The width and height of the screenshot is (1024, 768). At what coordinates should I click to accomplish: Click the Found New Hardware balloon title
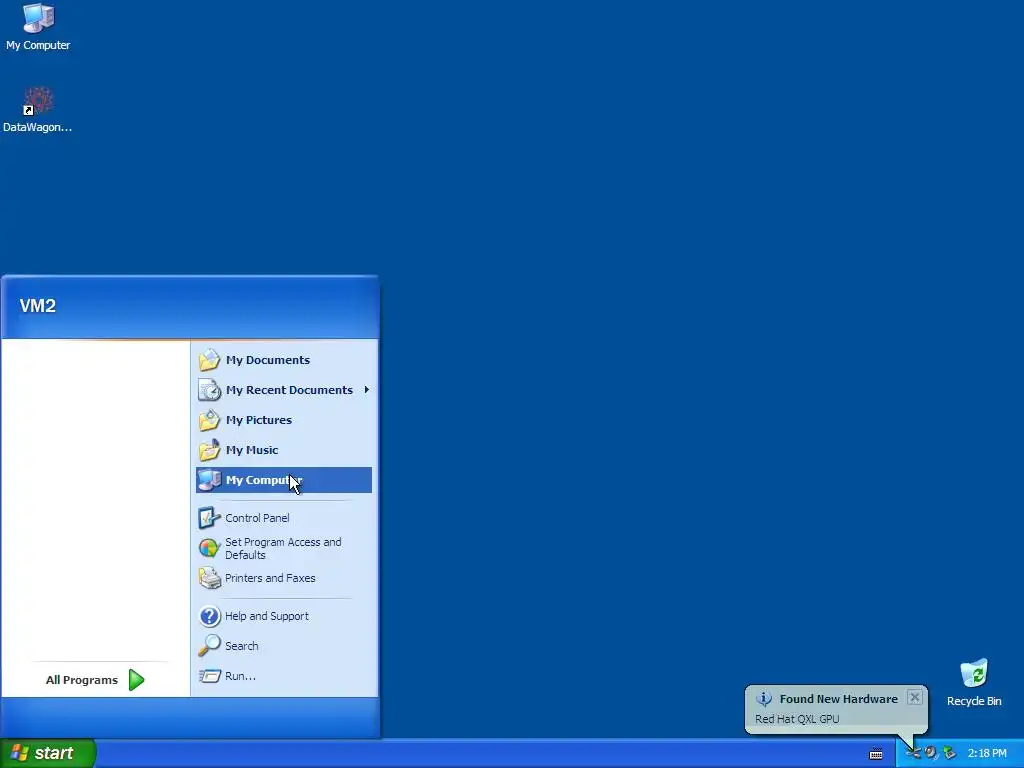pos(839,699)
